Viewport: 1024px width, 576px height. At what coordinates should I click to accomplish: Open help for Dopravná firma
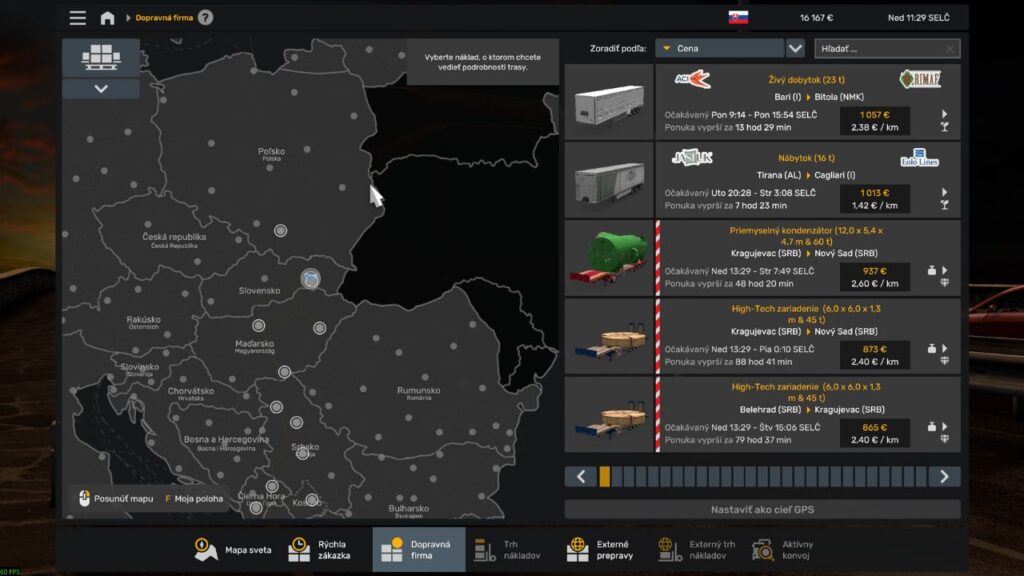point(205,17)
